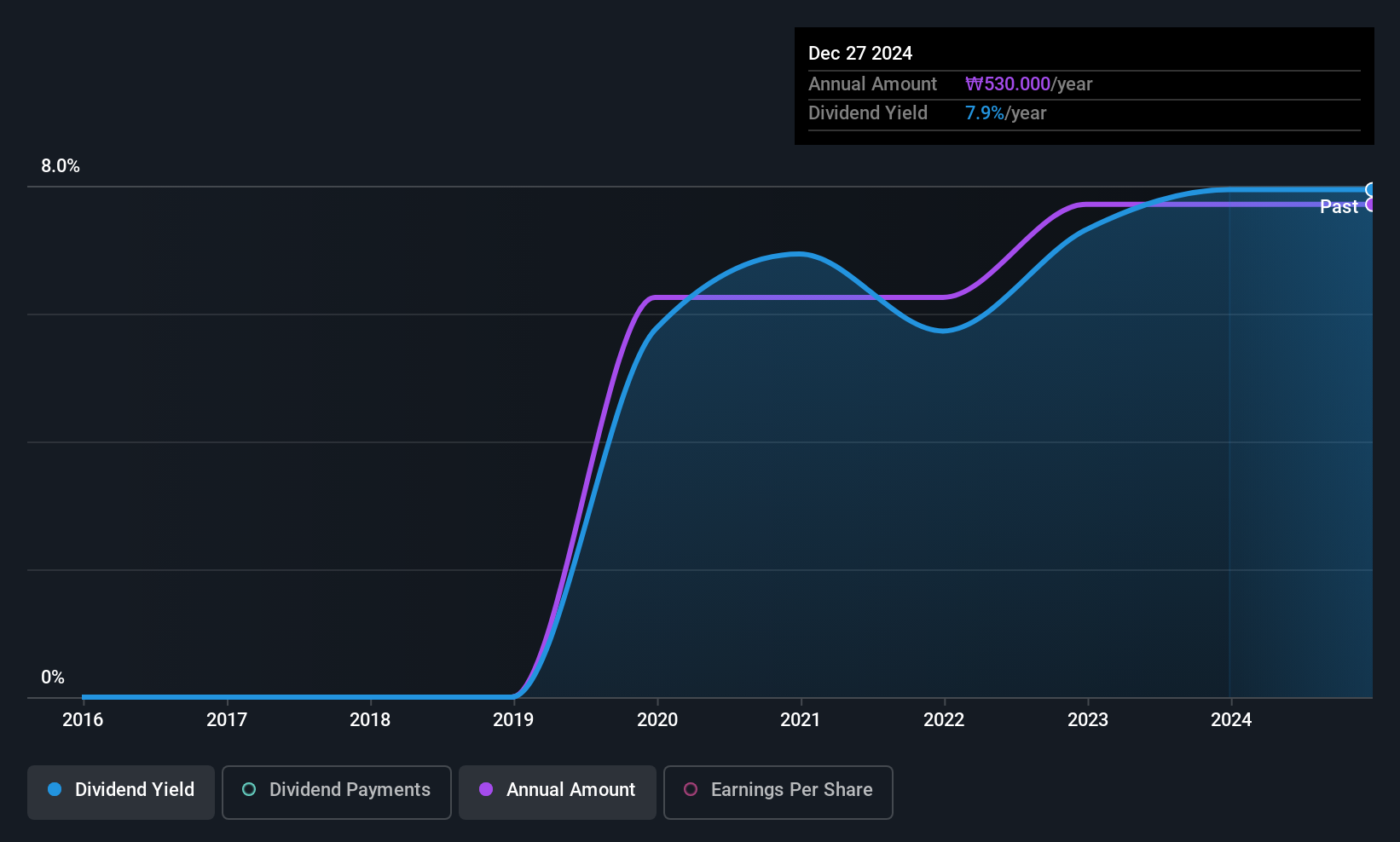Click the Dividend Yield label in tooltip
The width and height of the screenshot is (1400, 842).
pyautogui.click(x=868, y=113)
